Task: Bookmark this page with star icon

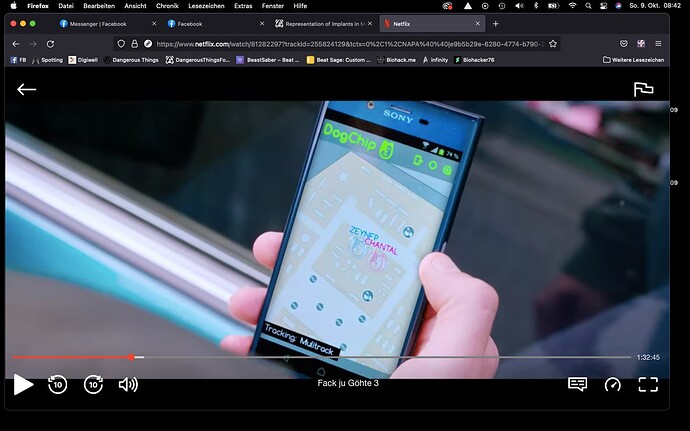Action: [553, 44]
